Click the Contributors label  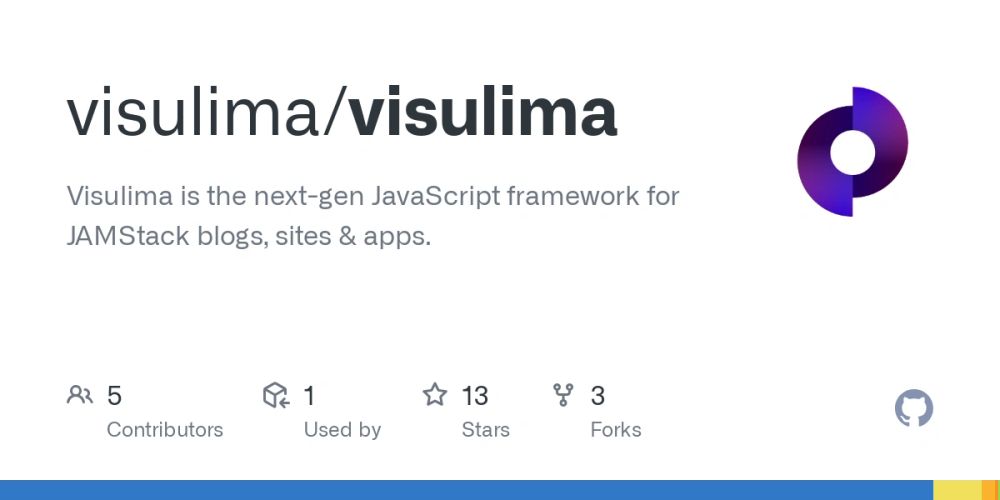pyautogui.click(x=165, y=430)
